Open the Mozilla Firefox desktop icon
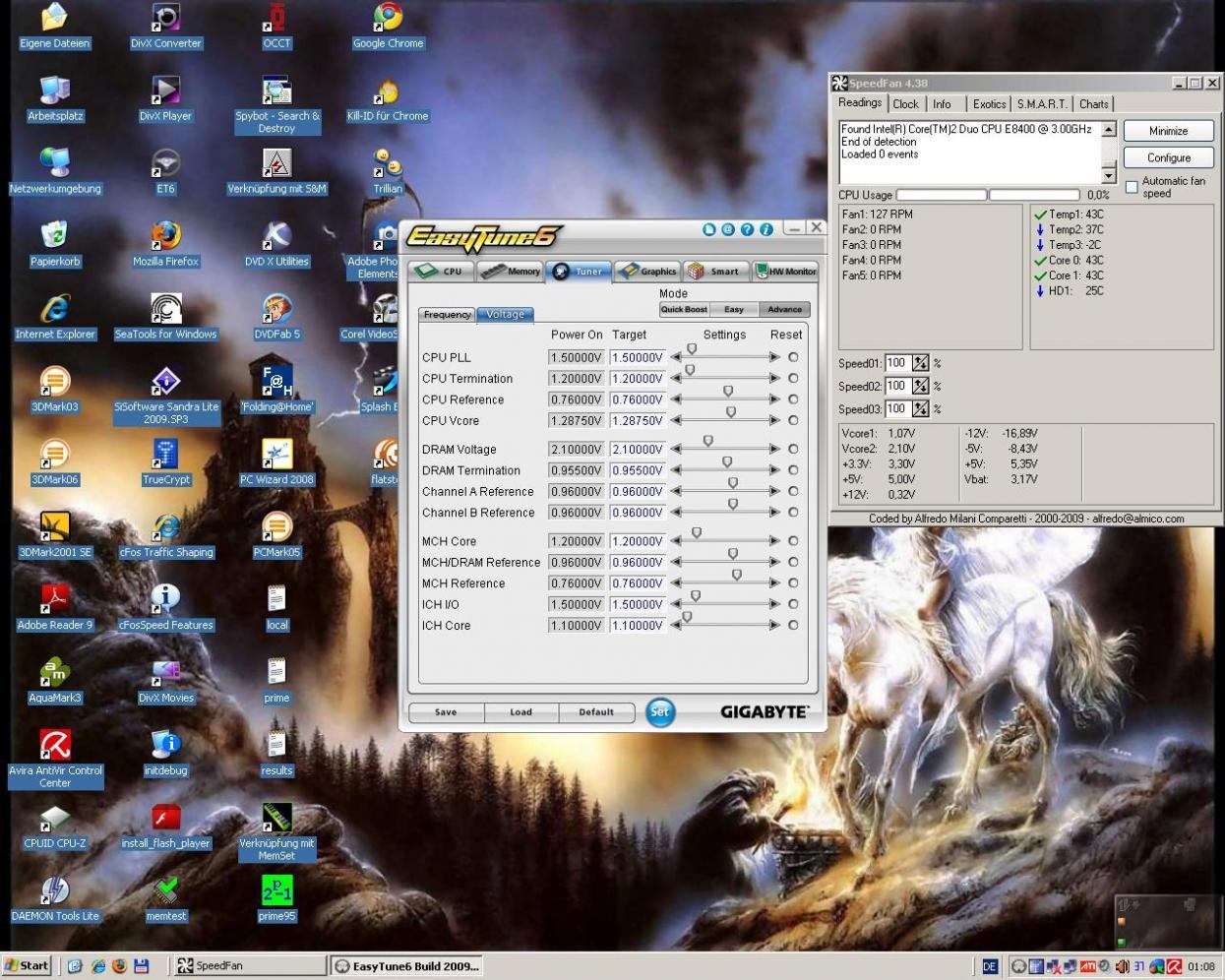This screenshot has width=1225, height=980. (x=165, y=237)
